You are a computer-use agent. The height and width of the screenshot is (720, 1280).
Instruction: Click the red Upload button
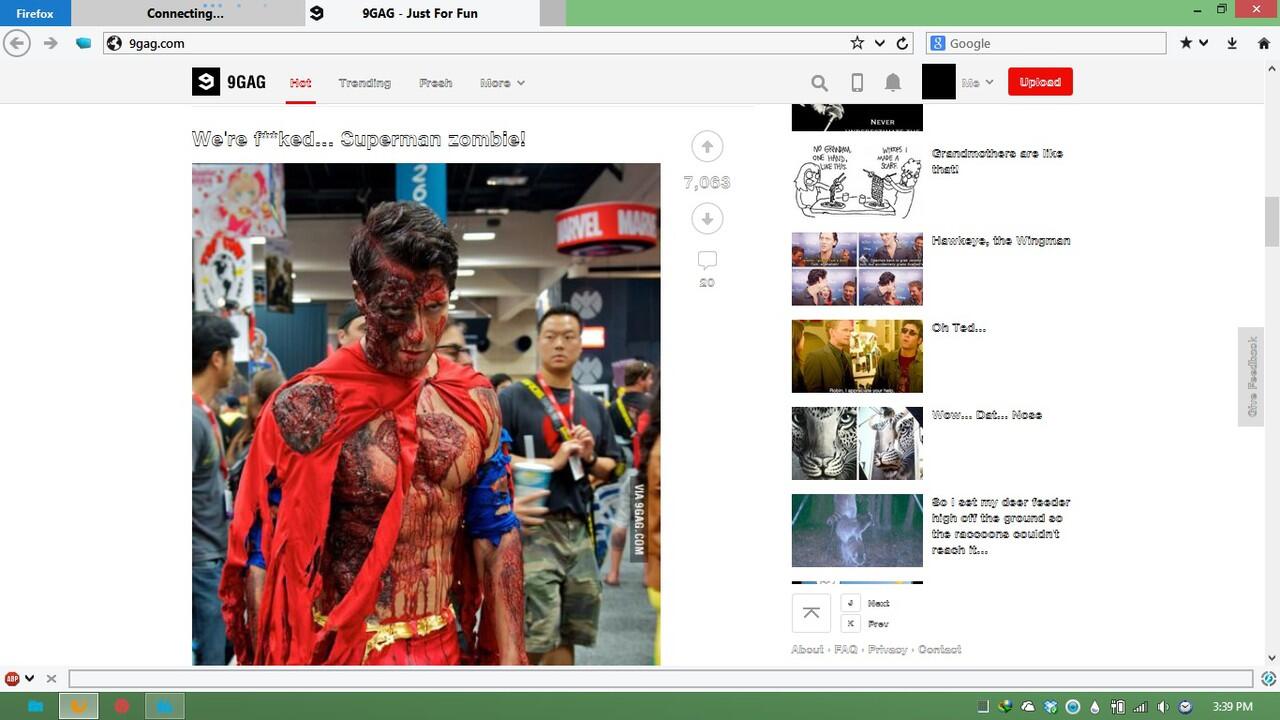click(1040, 82)
